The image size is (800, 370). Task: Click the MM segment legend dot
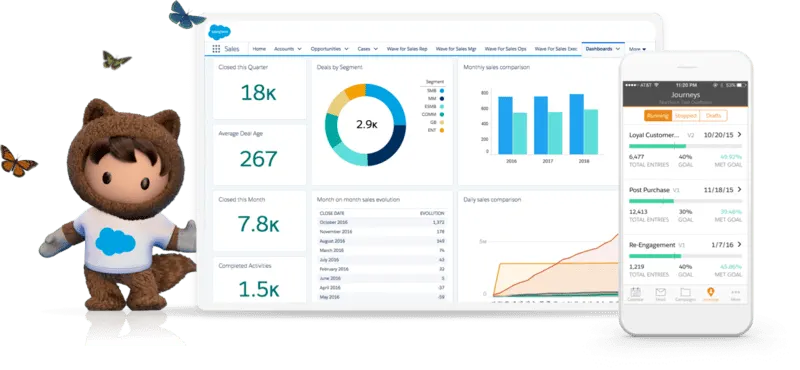coord(441,98)
